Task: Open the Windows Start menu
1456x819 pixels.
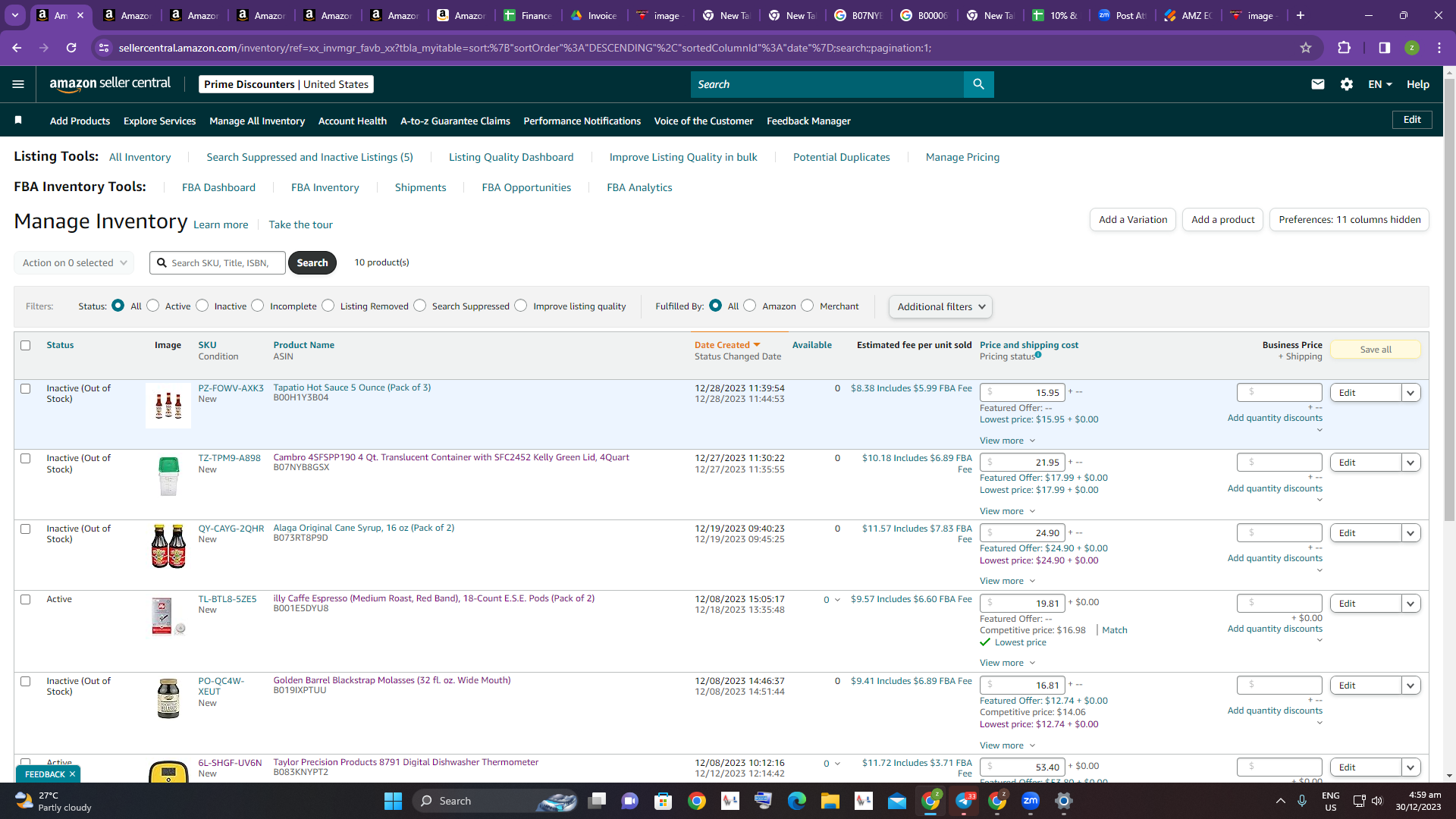Action: 393,801
